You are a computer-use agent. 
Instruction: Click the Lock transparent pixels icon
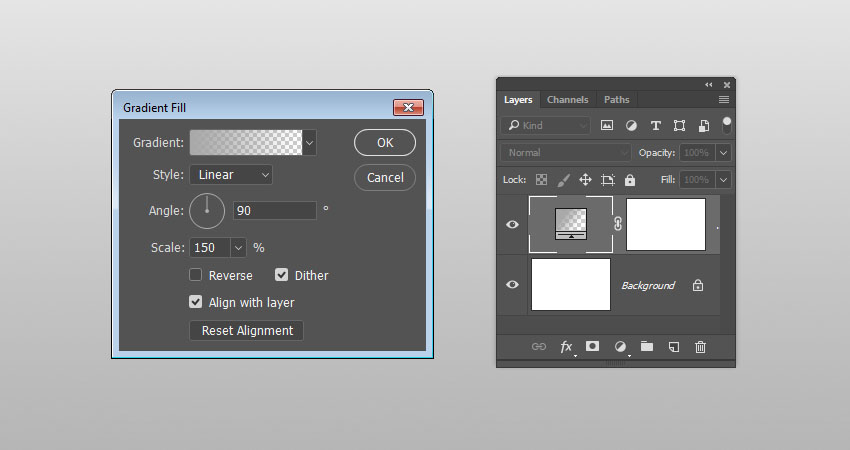pos(541,180)
